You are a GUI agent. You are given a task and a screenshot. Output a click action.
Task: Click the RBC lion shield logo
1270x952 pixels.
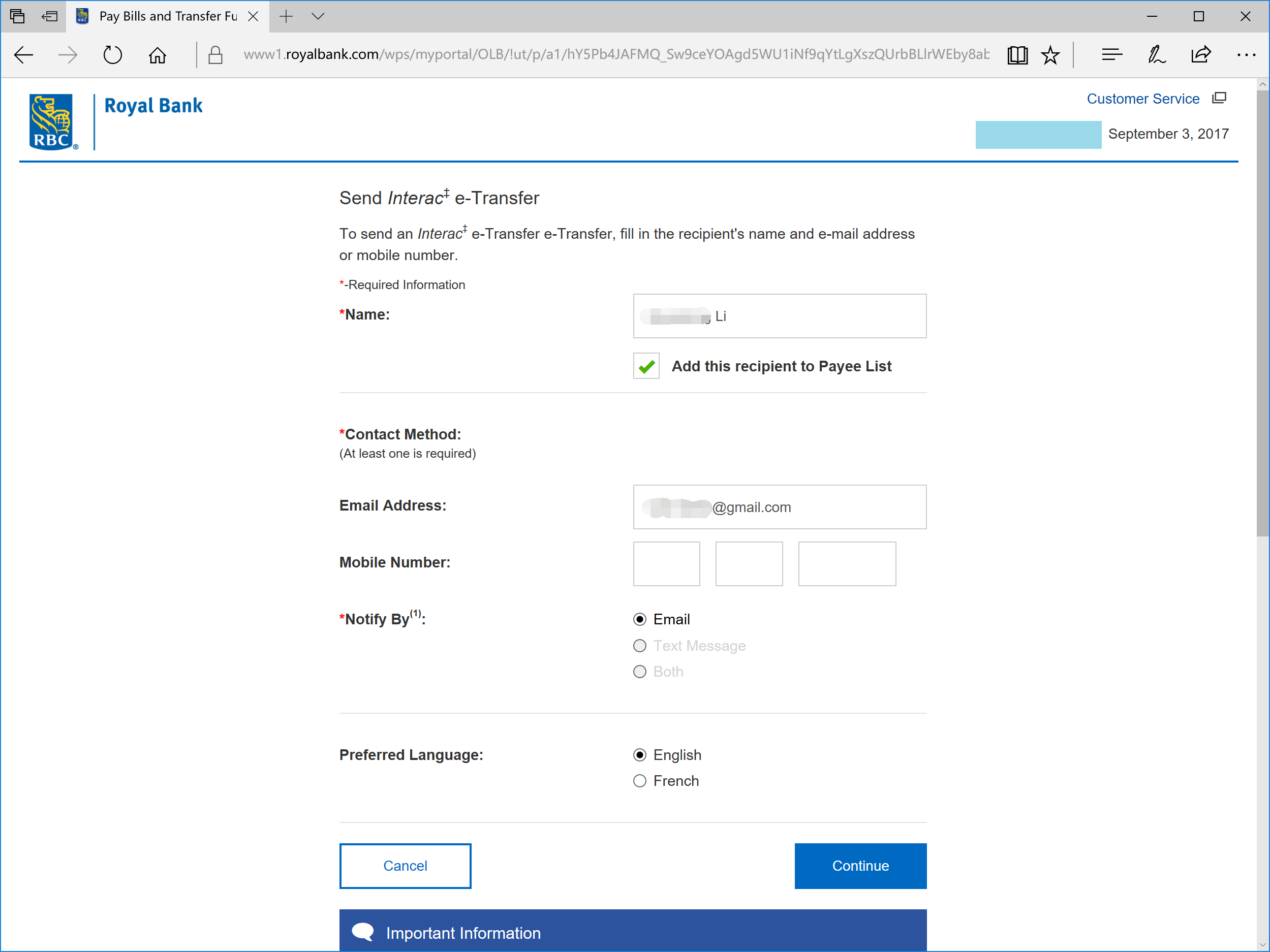52,121
